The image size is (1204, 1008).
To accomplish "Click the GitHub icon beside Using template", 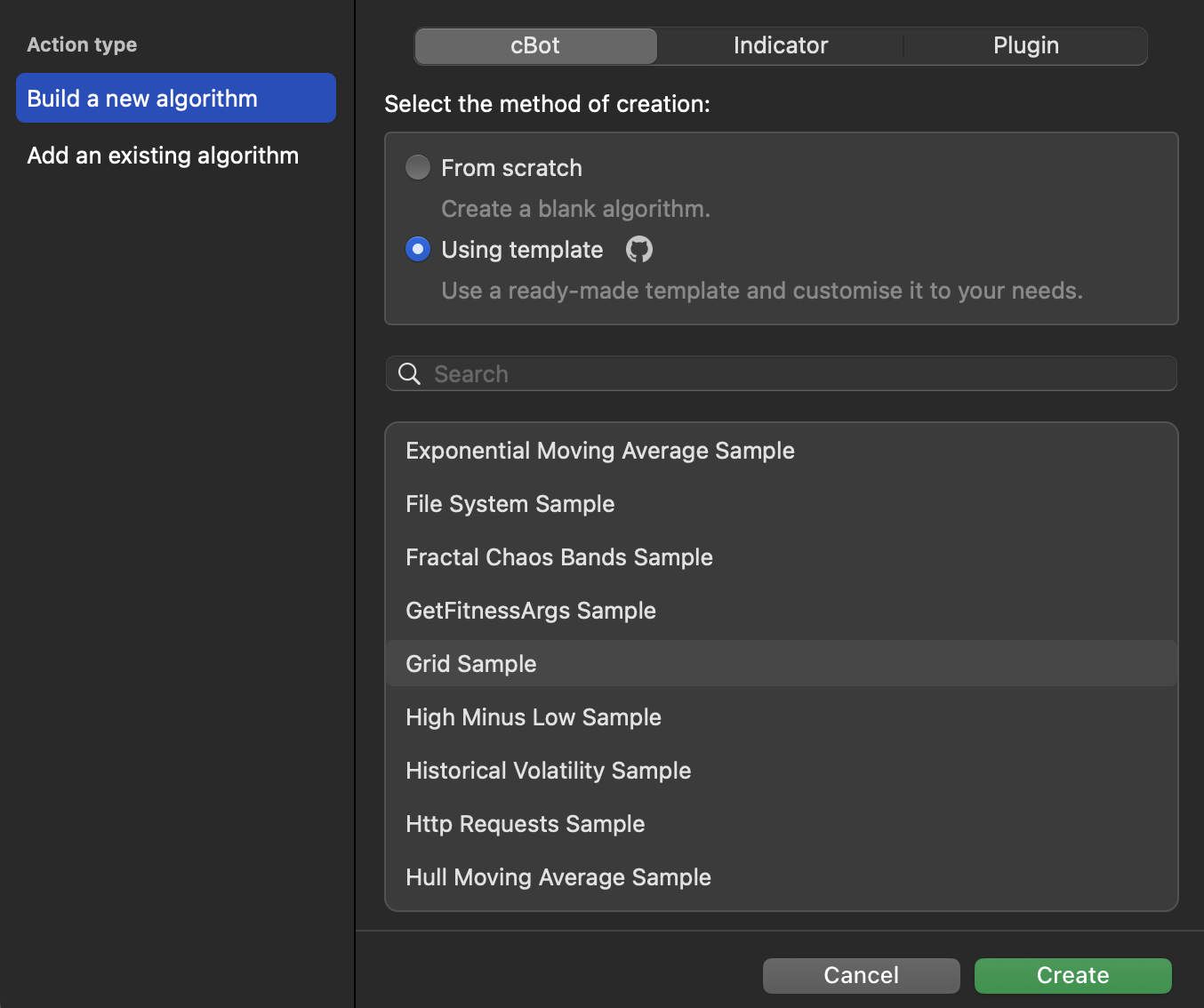I will click(638, 250).
